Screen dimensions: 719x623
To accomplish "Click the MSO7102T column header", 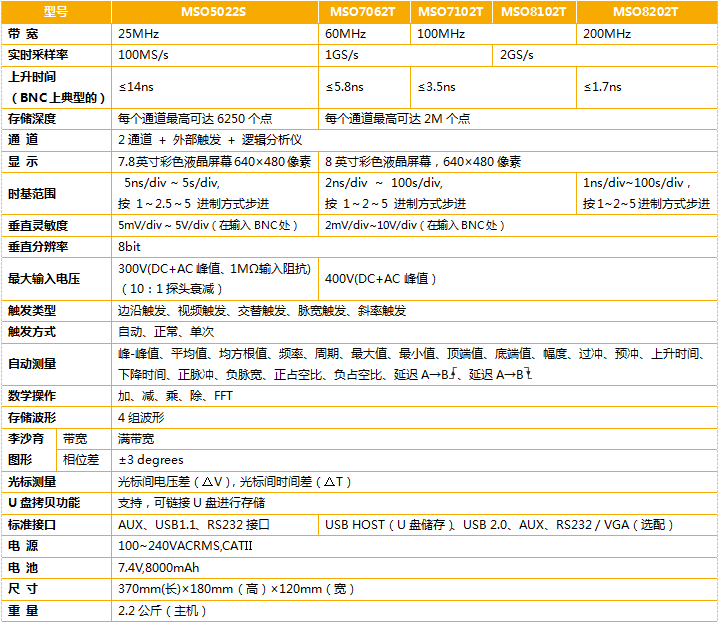I will click(x=450, y=11).
